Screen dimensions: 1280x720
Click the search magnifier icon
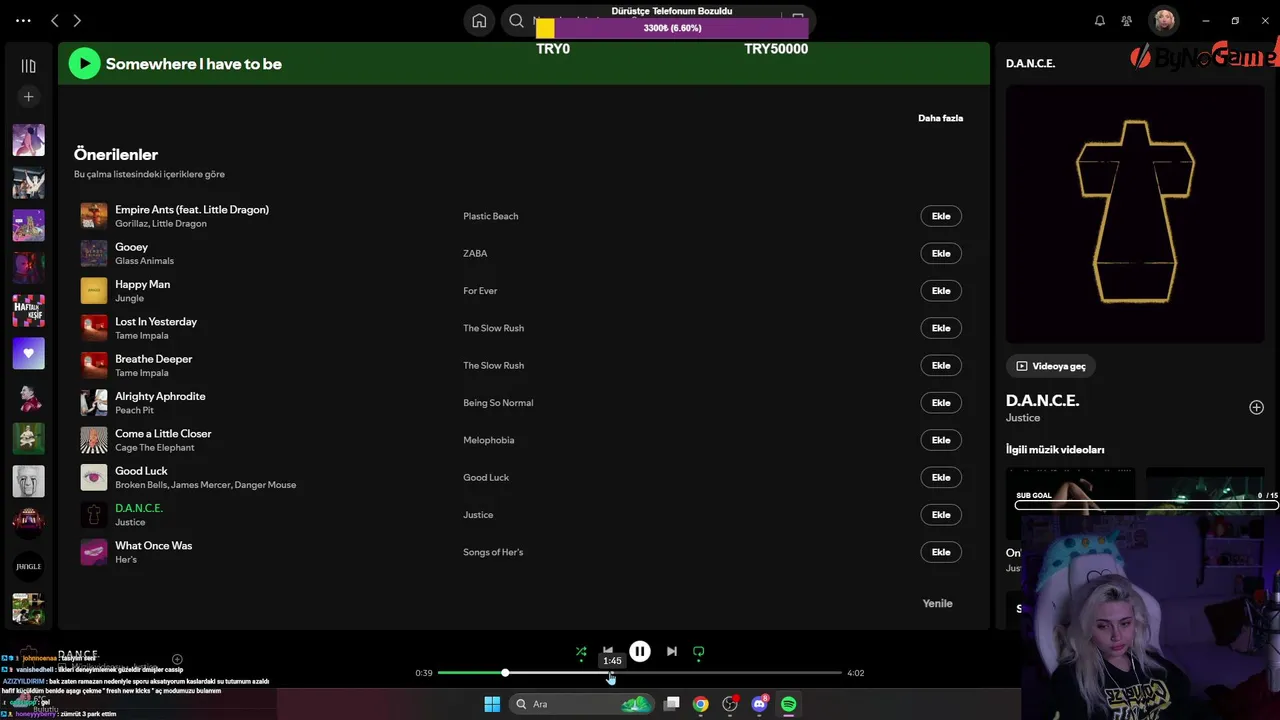[516, 20]
